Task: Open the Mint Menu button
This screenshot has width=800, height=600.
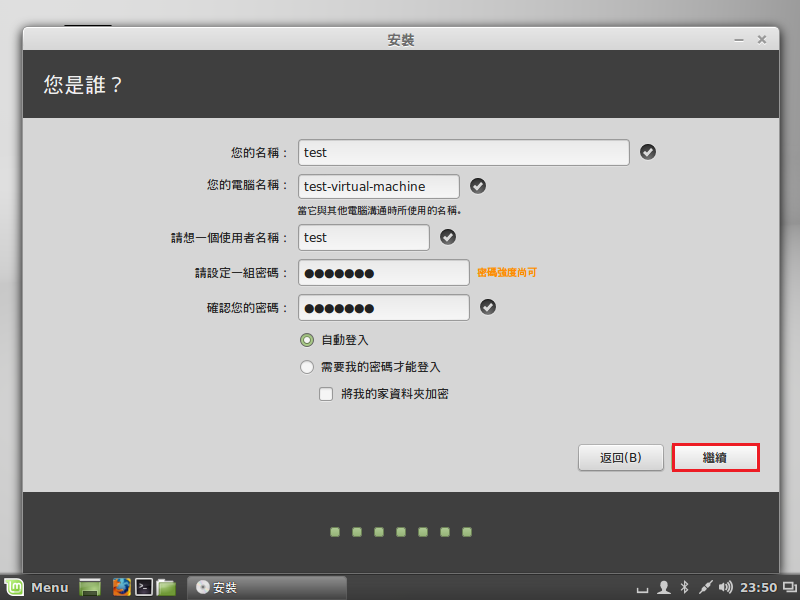Action: coord(36,587)
